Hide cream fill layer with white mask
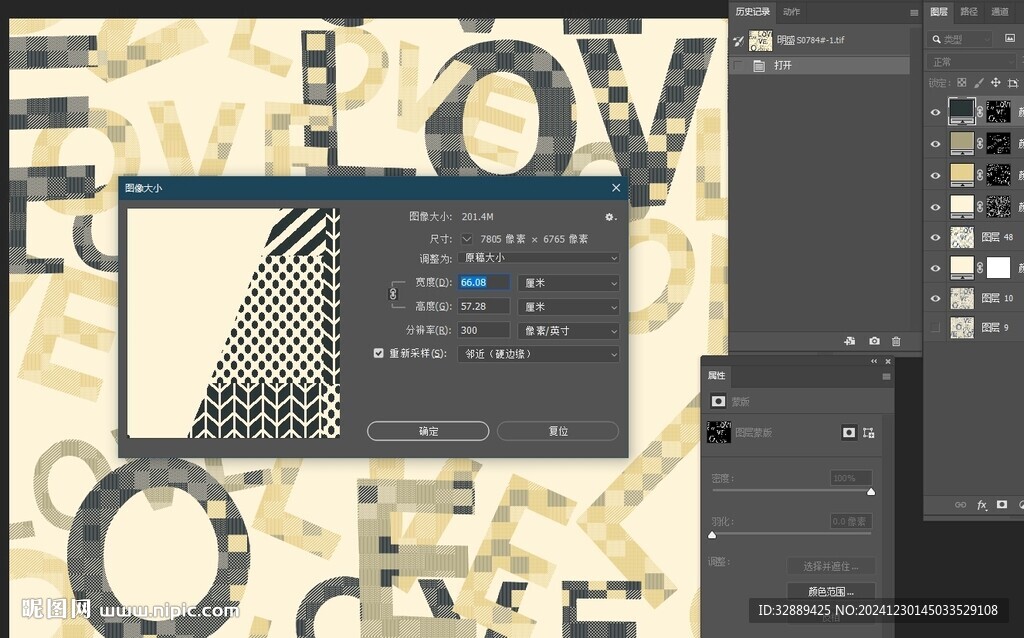The height and width of the screenshot is (638, 1024). [935, 268]
